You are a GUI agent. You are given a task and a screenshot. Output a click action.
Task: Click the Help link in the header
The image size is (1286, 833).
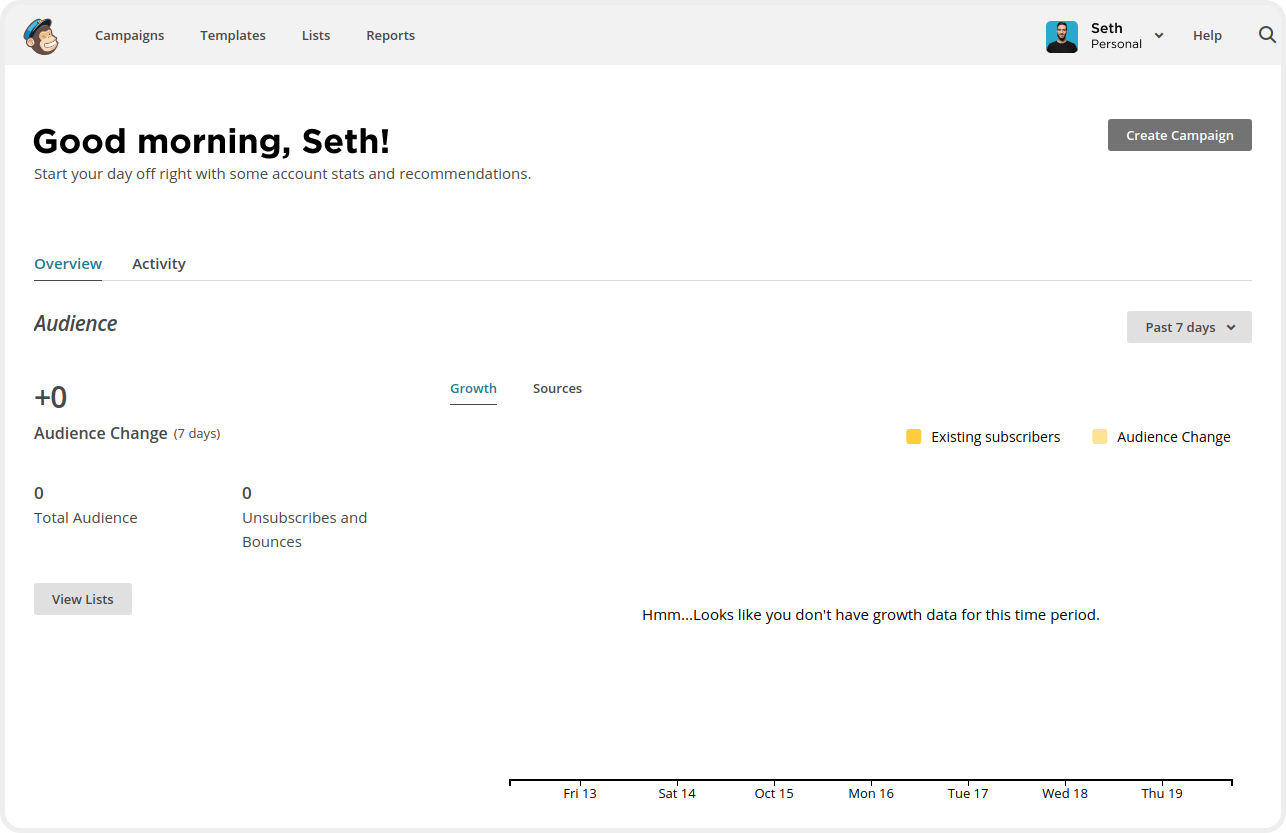[x=1207, y=35]
